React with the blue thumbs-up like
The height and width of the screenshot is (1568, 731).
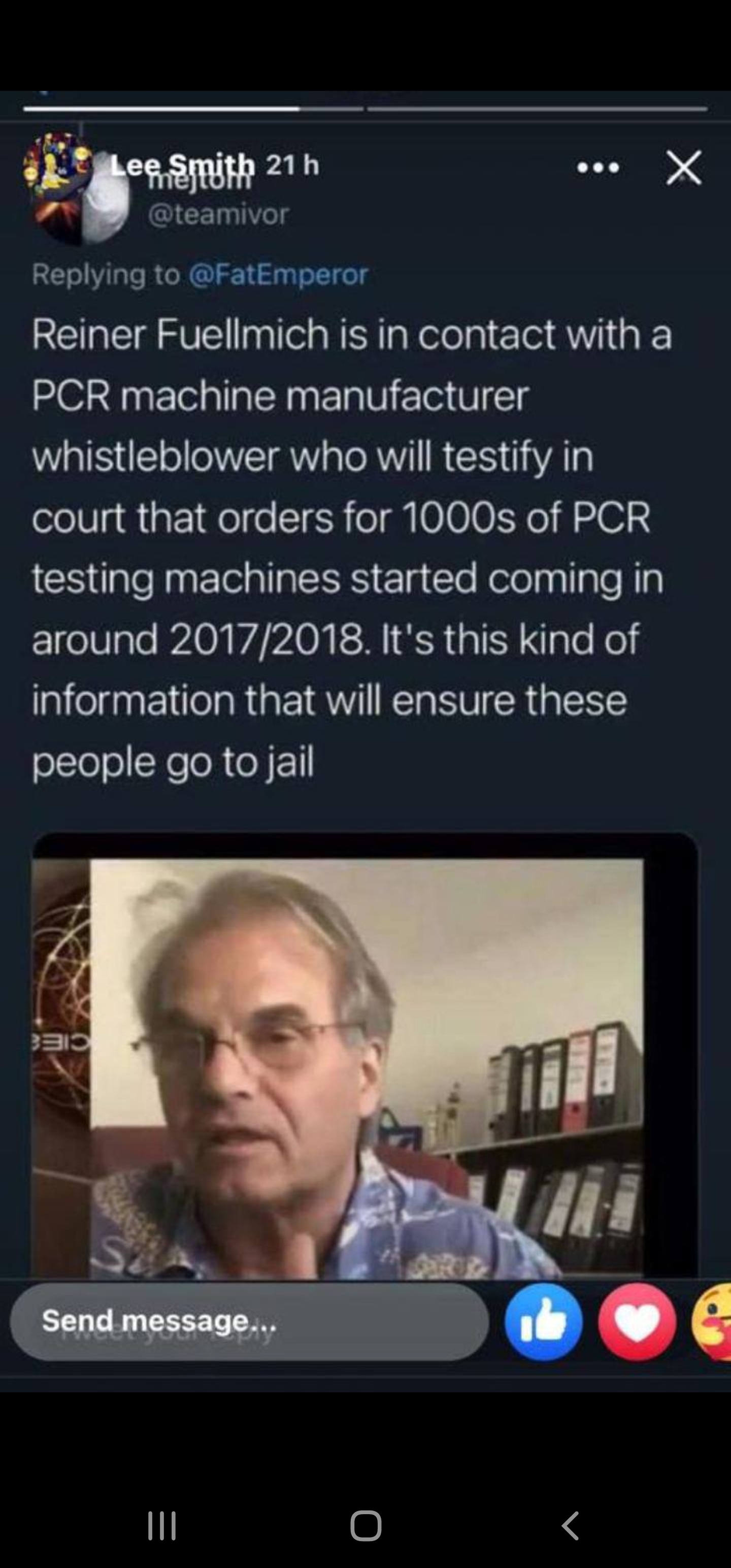[x=543, y=1322]
